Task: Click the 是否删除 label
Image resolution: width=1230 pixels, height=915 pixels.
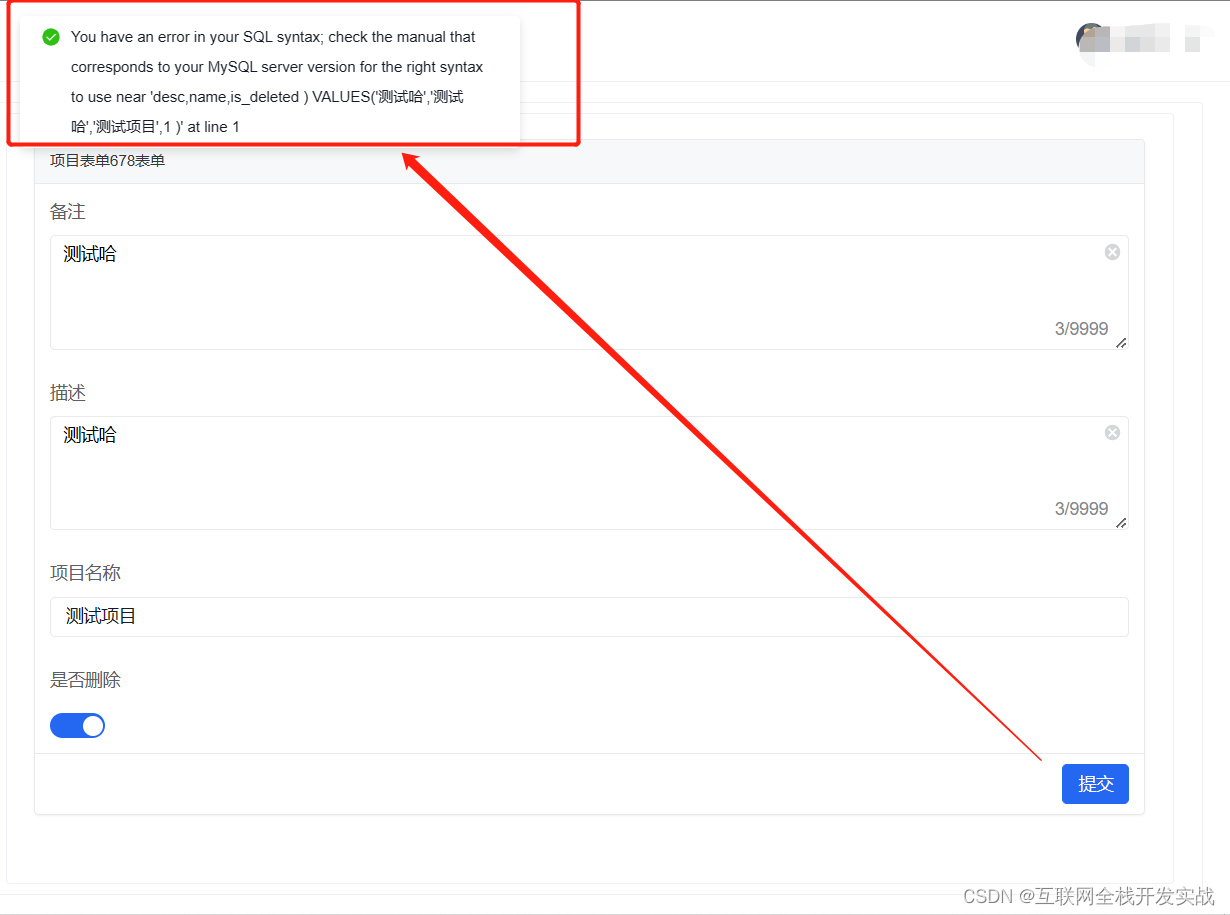Action: [86, 680]
